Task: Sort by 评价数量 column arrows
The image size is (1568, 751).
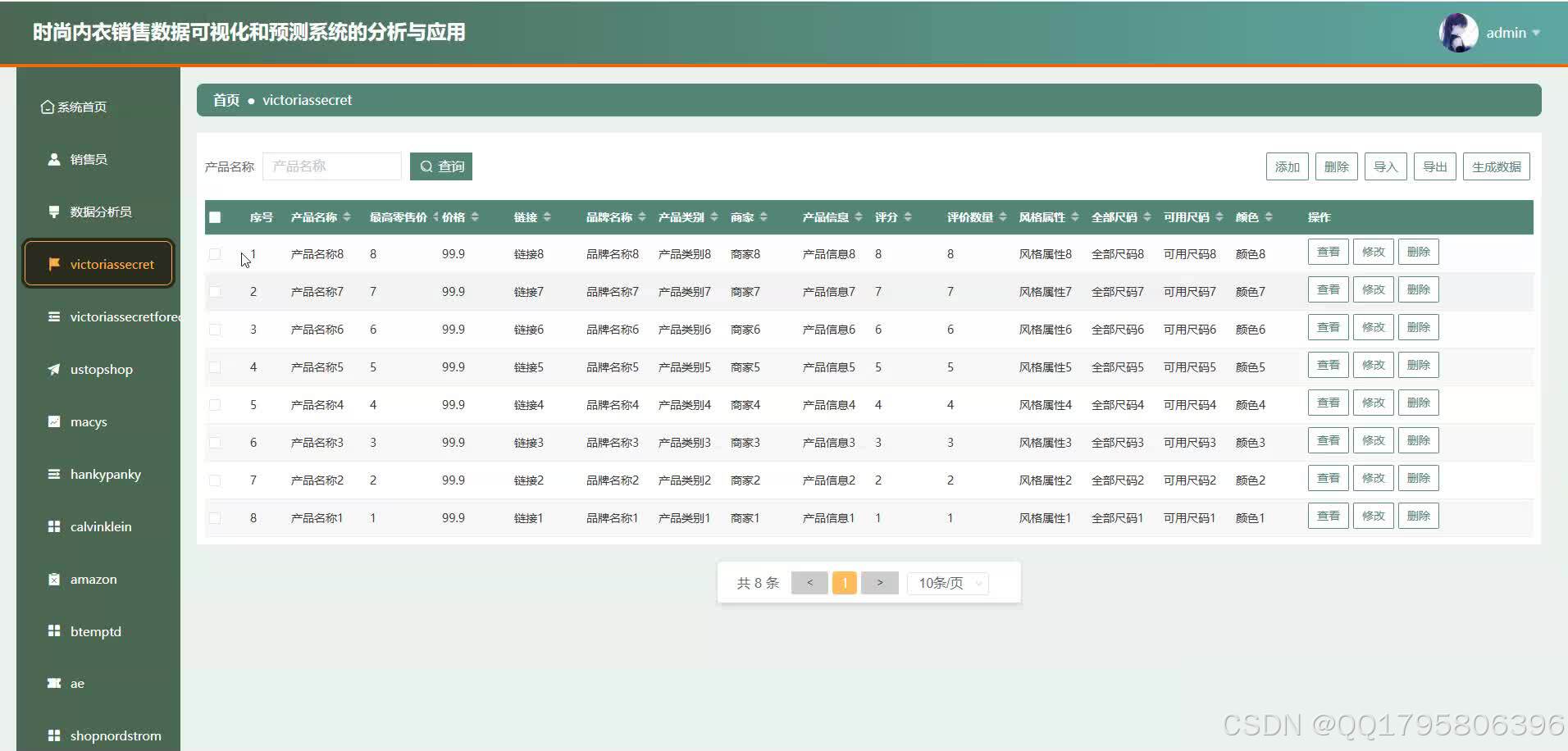Action: coord(1003,217)
